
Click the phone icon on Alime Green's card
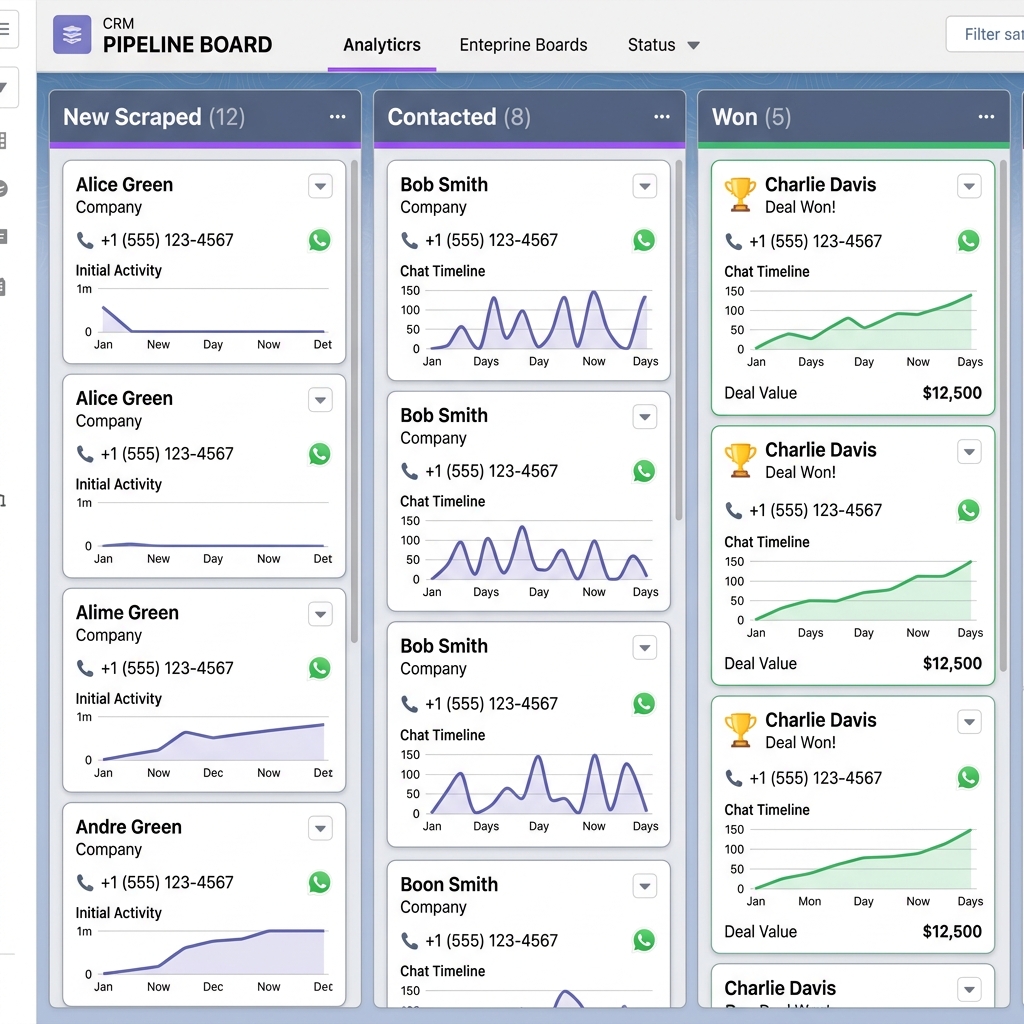85,668
